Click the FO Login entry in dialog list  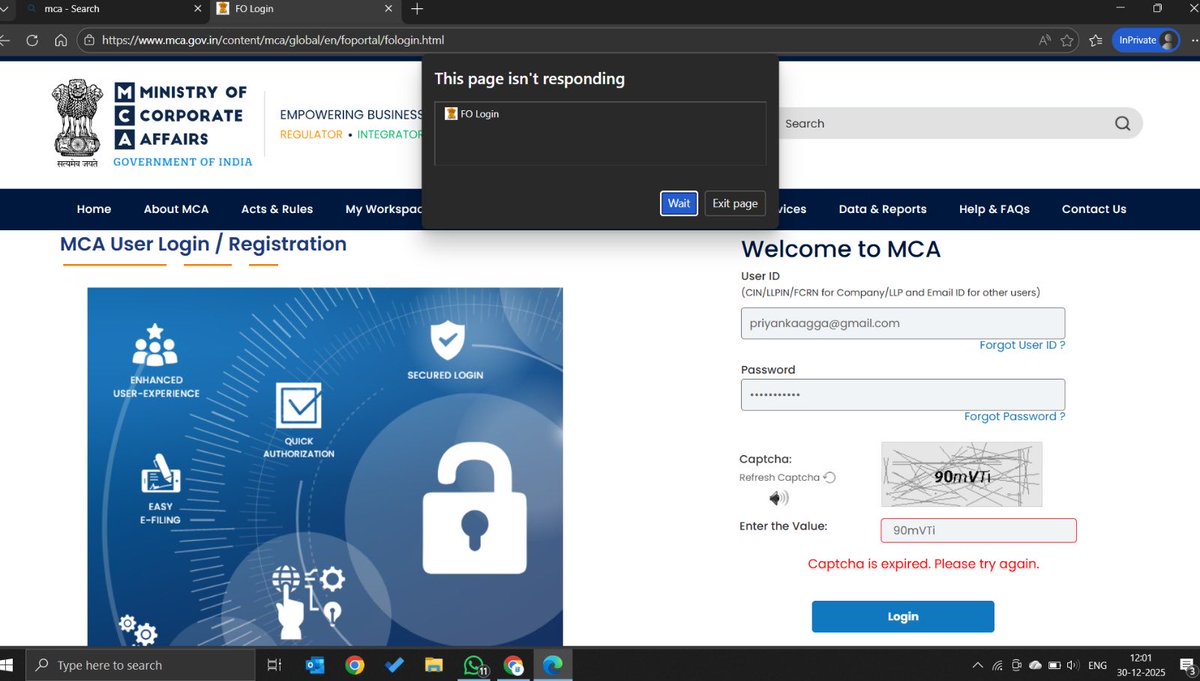[x=600, y=114]
